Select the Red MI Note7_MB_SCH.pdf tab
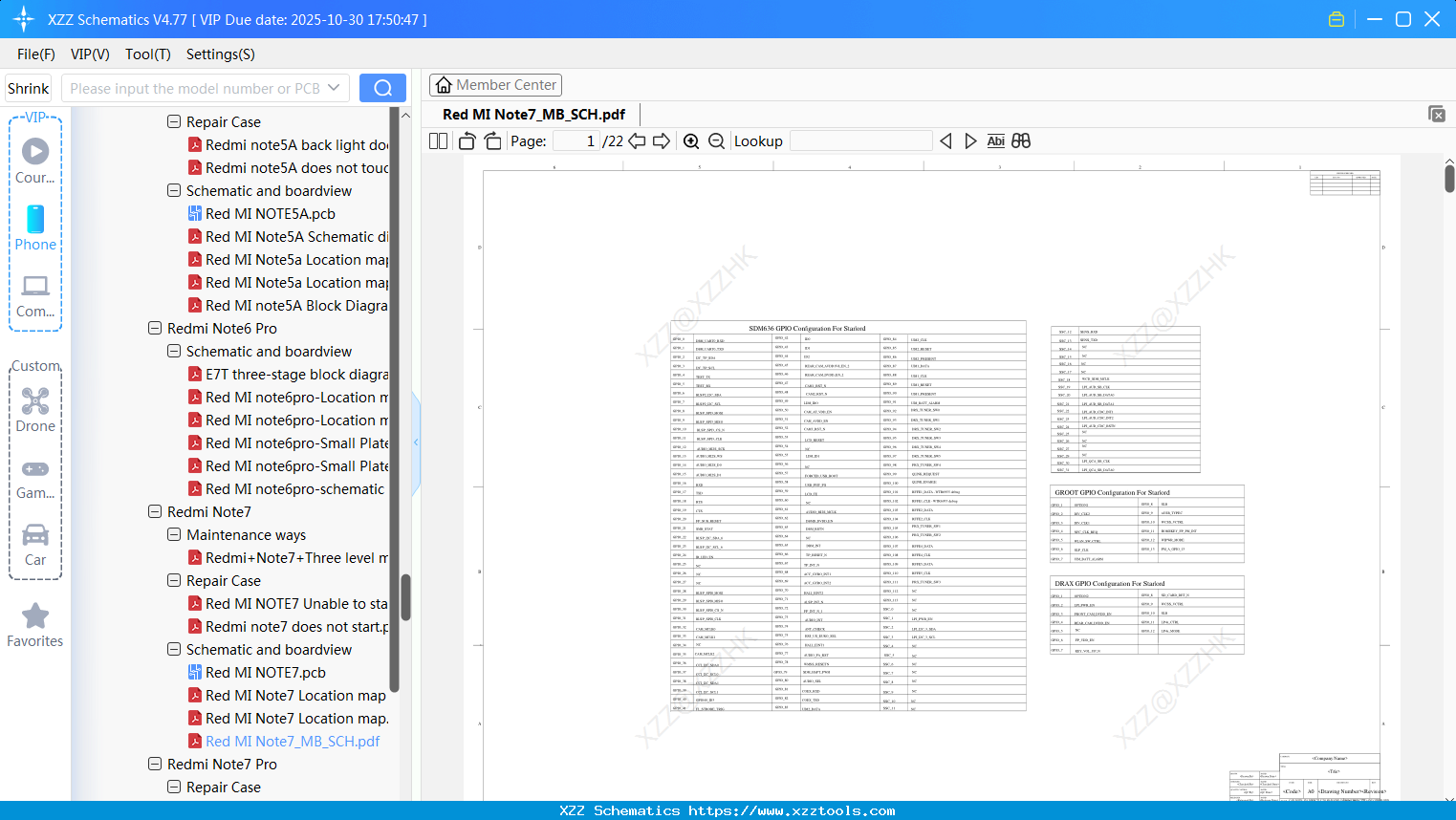Screen dimensions: 1456x820 coord(533,115)
